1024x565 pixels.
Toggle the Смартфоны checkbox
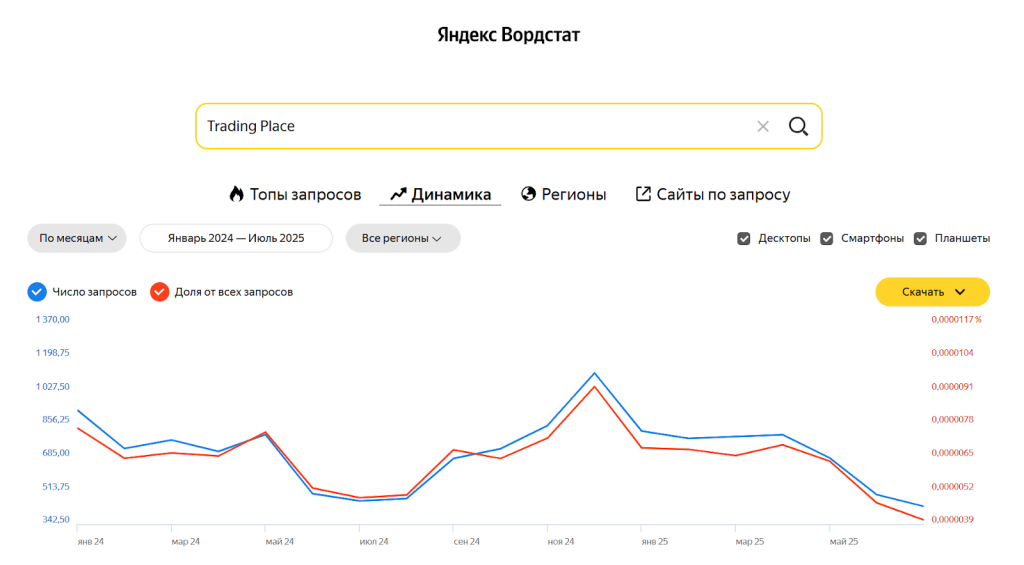(827, 238)
